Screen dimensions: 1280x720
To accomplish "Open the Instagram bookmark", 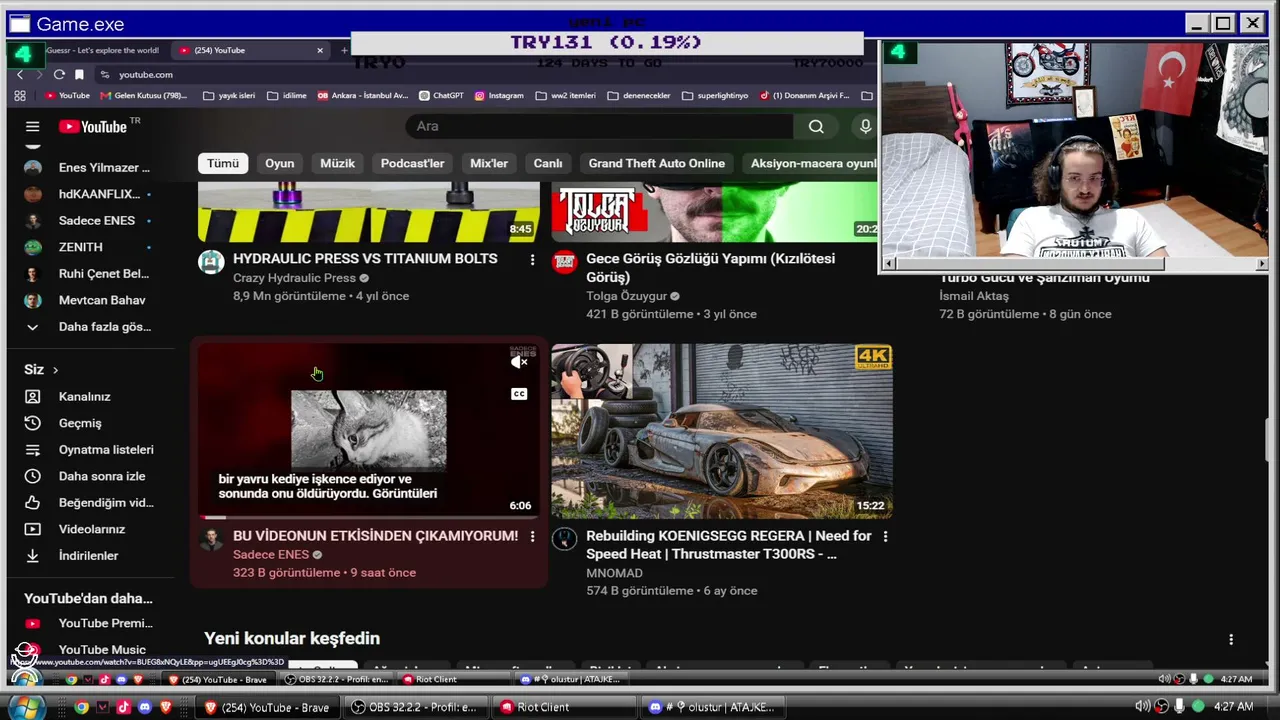I will (x=499, y=96).
